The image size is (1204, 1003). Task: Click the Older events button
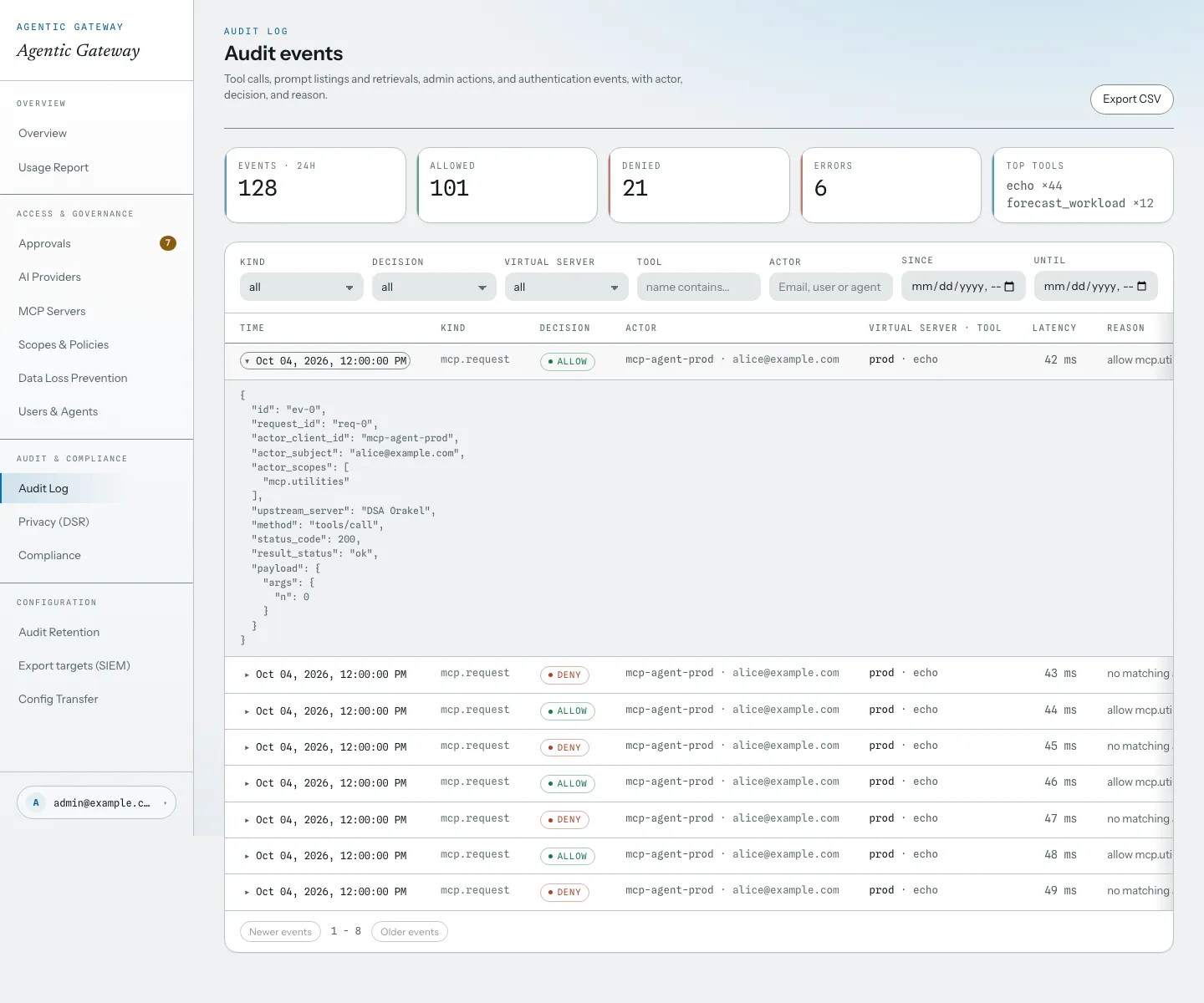(410, 931)
